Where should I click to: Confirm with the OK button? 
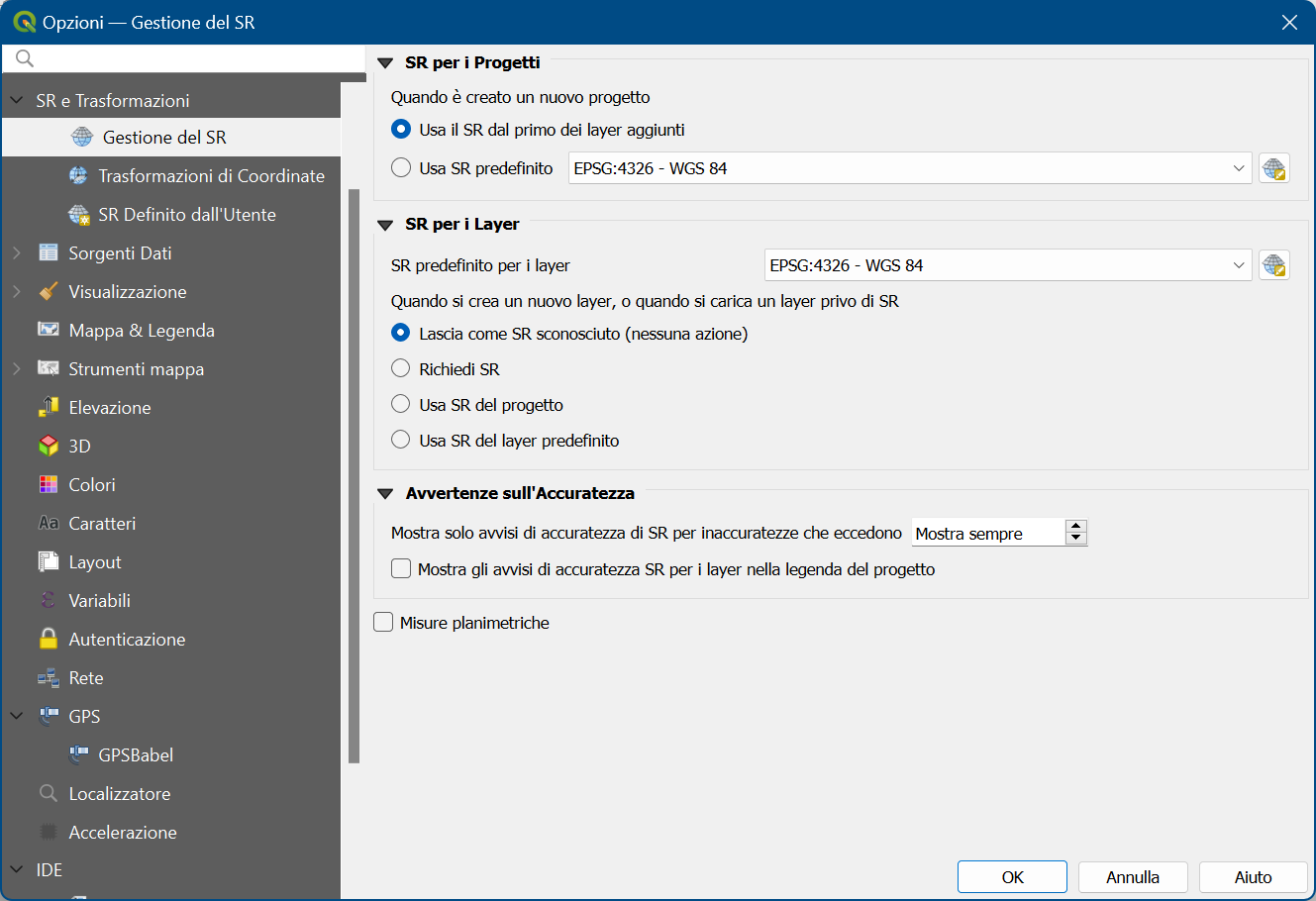(x=1012, y=877)
